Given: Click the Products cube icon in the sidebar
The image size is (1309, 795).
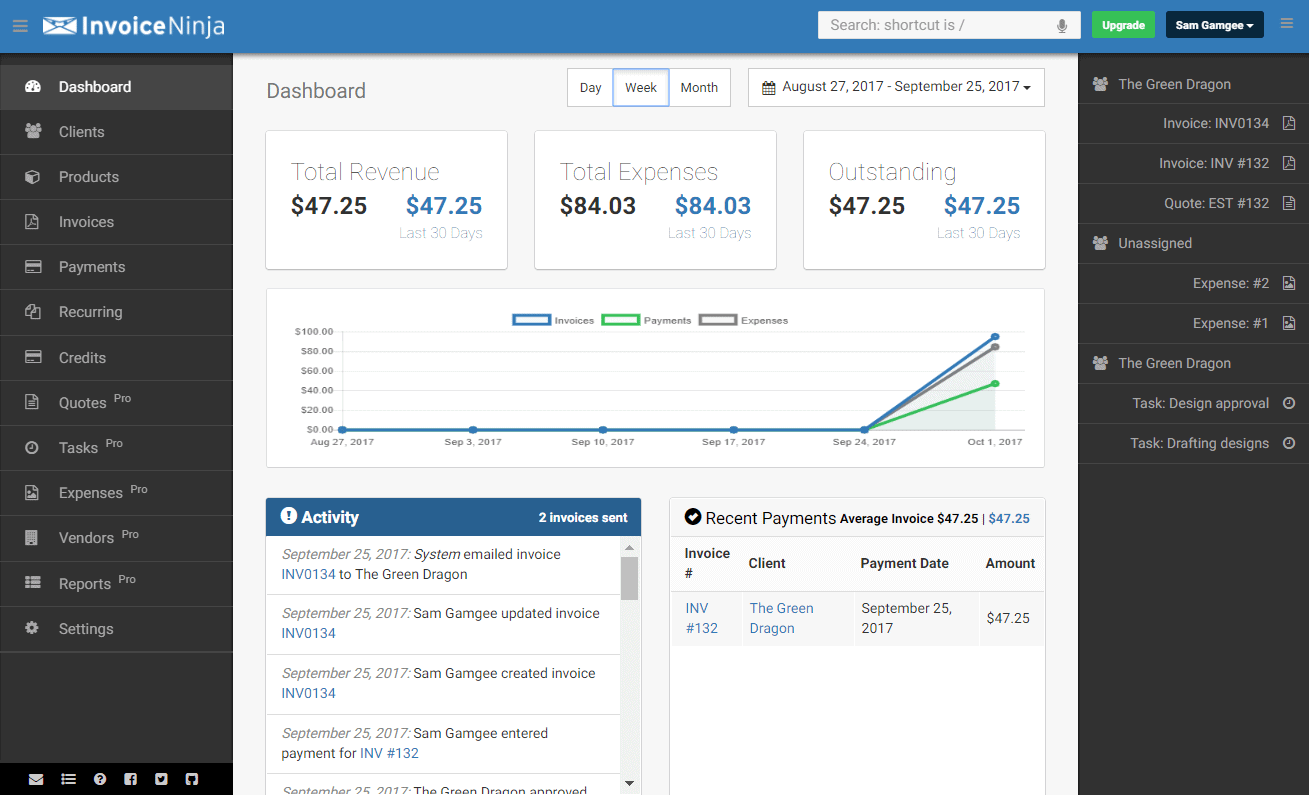Looking at the screenshot, I should click(x=32, y=177).
